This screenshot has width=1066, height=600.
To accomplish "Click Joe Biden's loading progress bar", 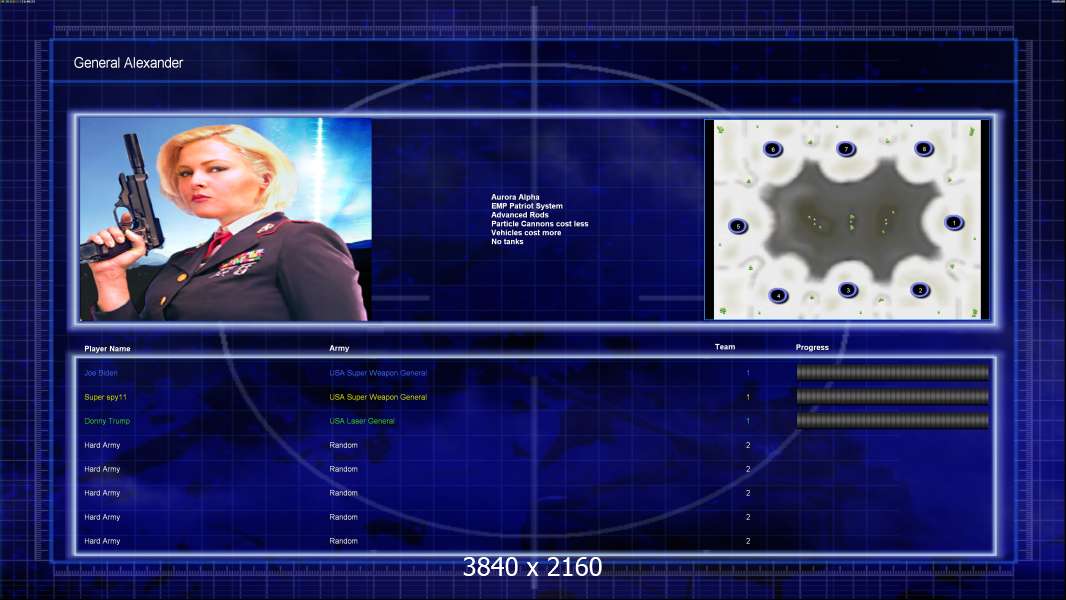I will tap(893, 372).
